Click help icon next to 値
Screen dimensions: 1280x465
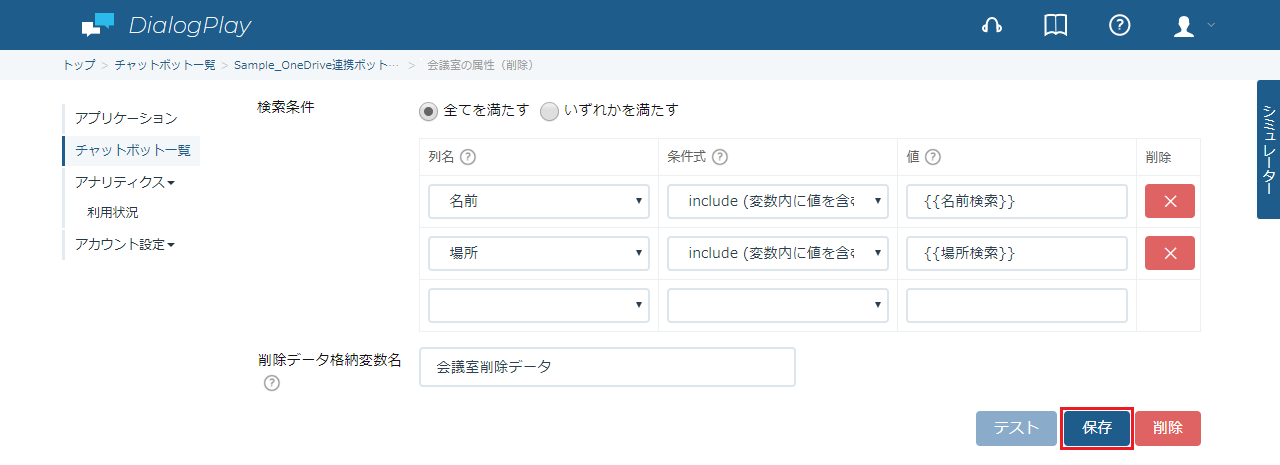point(933,157)
